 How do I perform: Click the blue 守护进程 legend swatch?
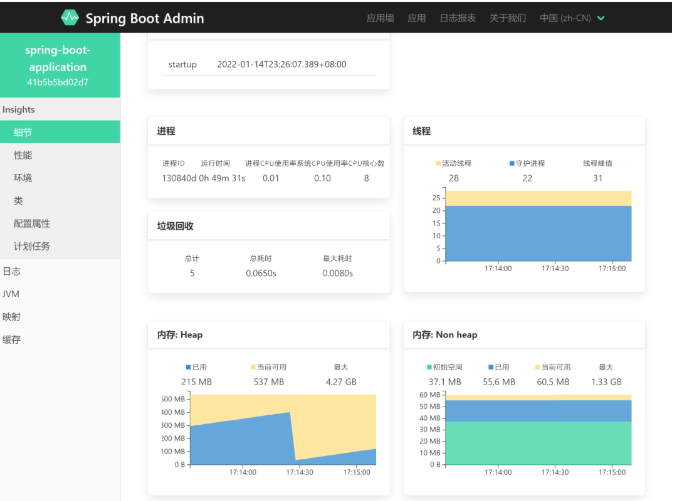coord(512,163)
